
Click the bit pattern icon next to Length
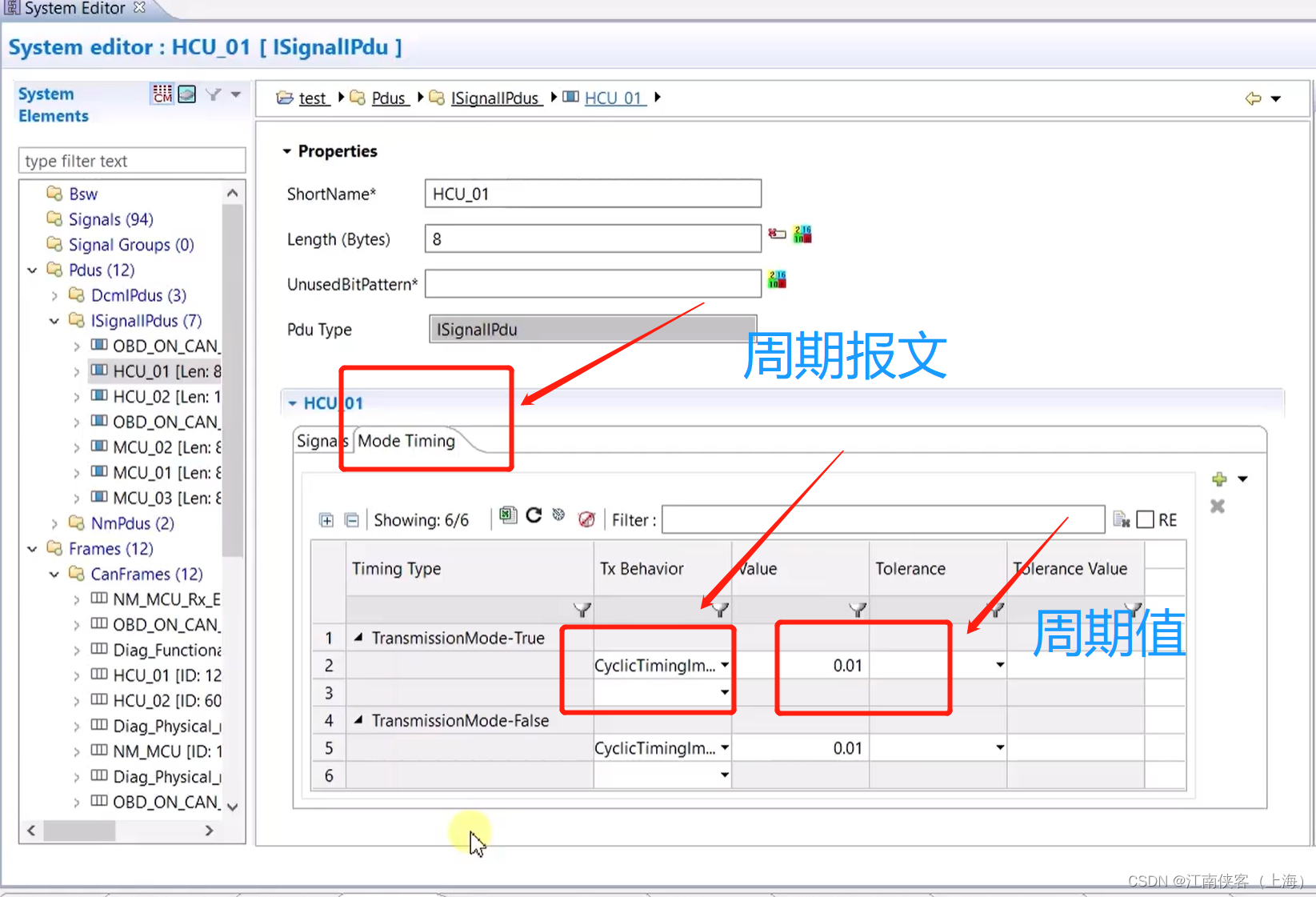pyautogui.click(x=802, y=234)
